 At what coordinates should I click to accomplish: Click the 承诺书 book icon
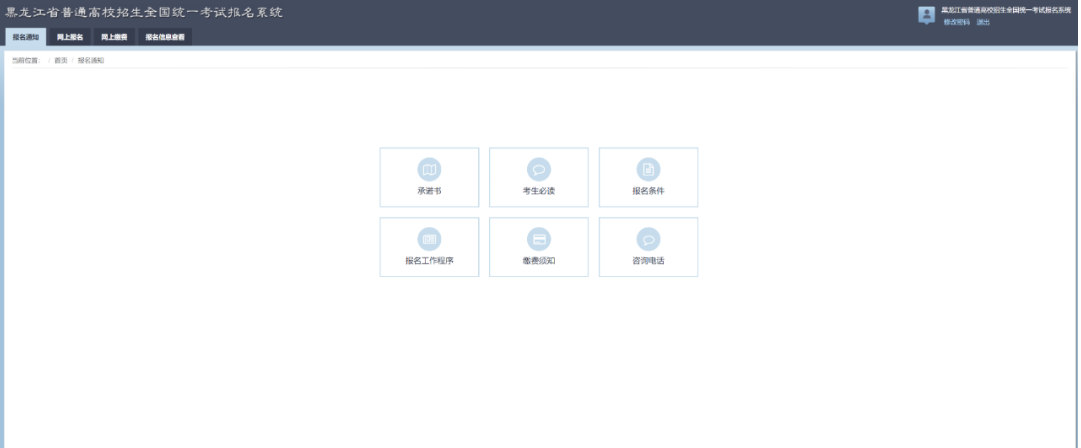(x=429, y=170)
